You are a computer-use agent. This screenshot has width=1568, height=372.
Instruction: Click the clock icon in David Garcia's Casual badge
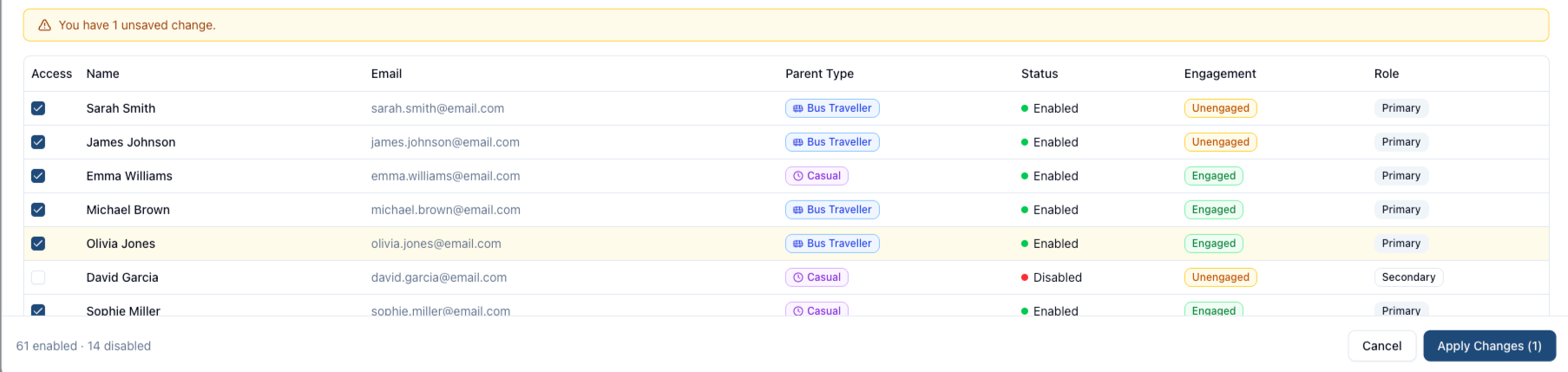tap(797, 277)
